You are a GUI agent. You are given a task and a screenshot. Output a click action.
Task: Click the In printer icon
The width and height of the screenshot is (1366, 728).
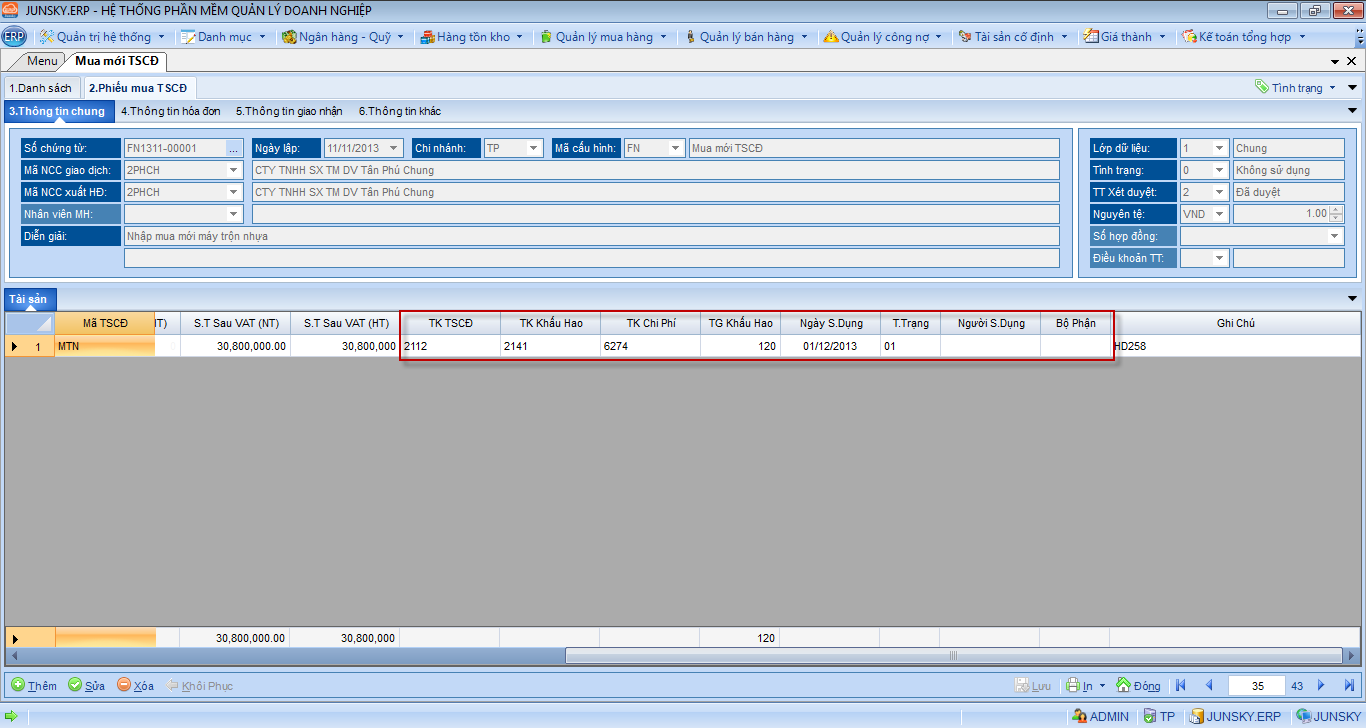1072,685
